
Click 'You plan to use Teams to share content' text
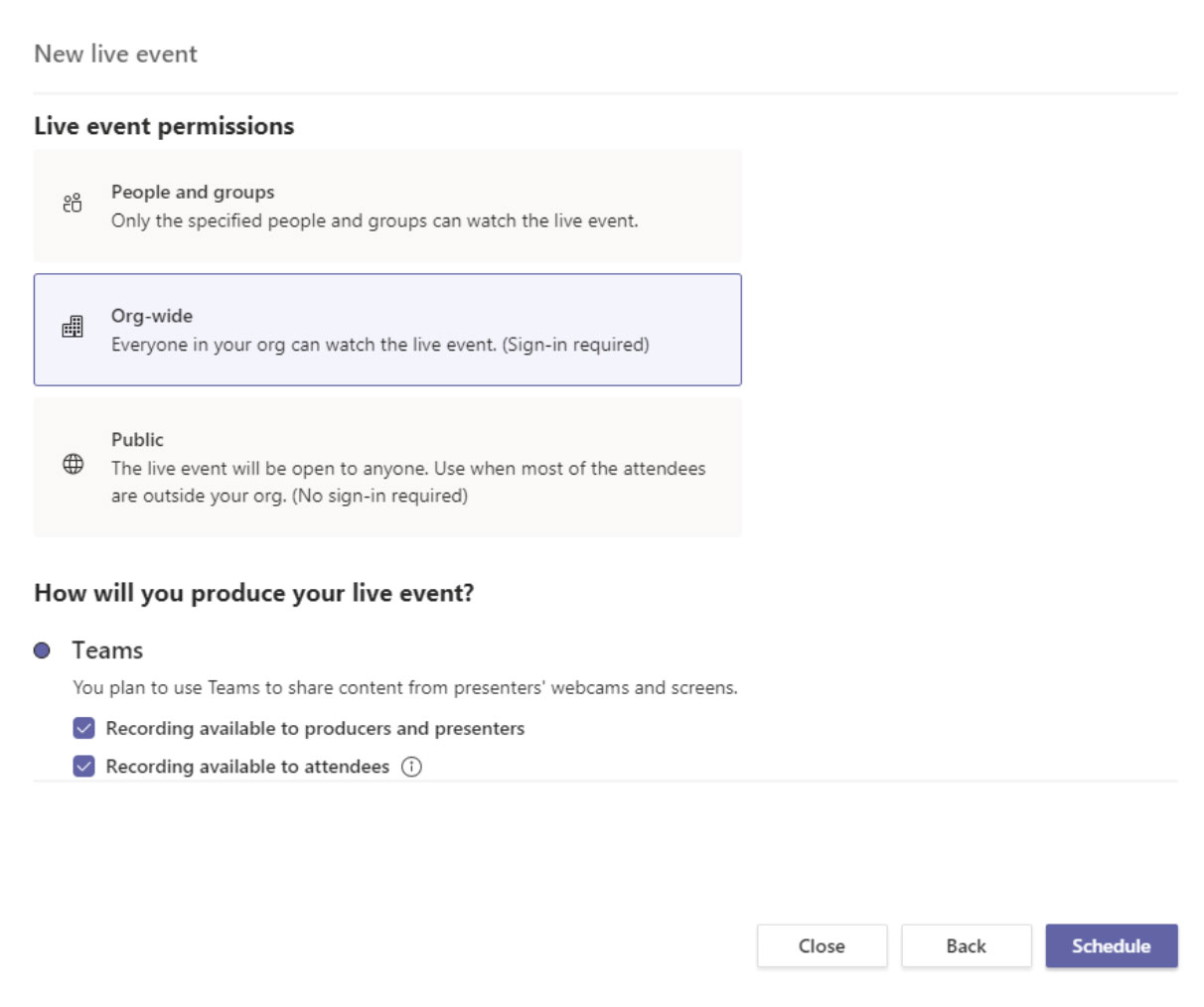(x=405, y=687)
